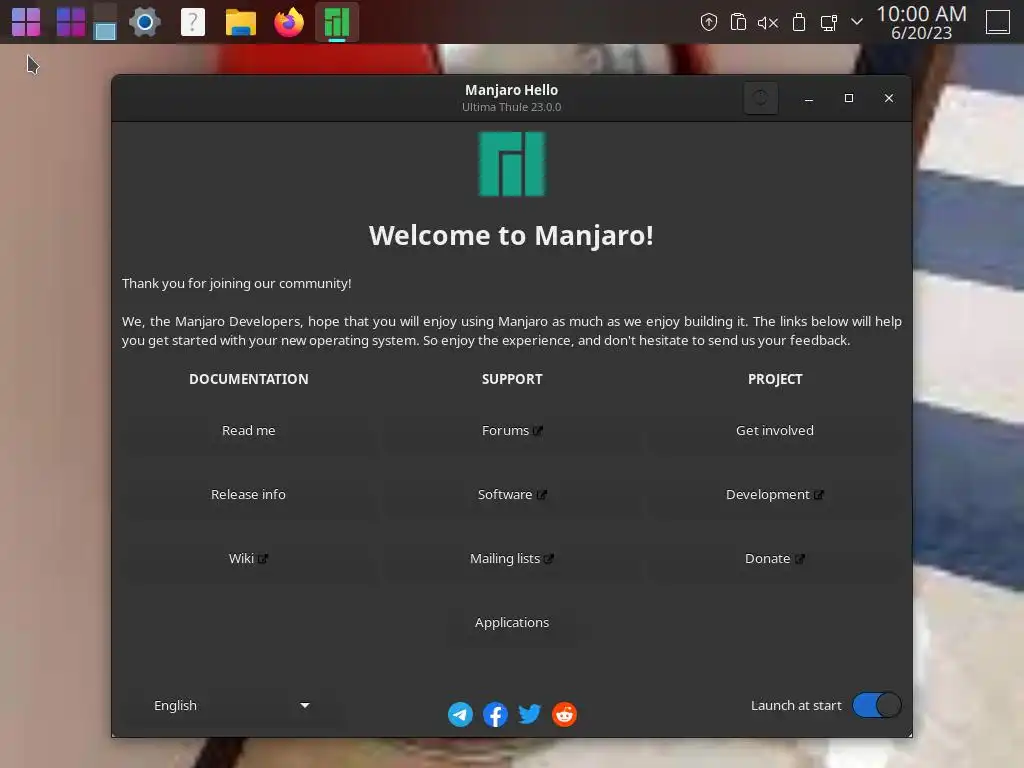Open the Development external link
1024x768 pixels.
tap(775, 494)
